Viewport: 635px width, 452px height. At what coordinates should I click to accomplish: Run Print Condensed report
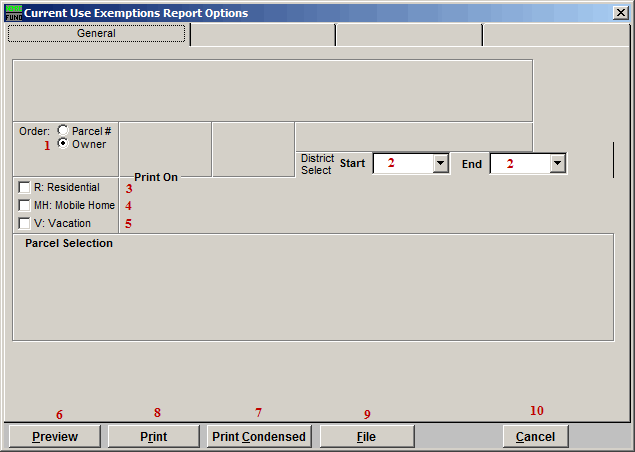260,437
